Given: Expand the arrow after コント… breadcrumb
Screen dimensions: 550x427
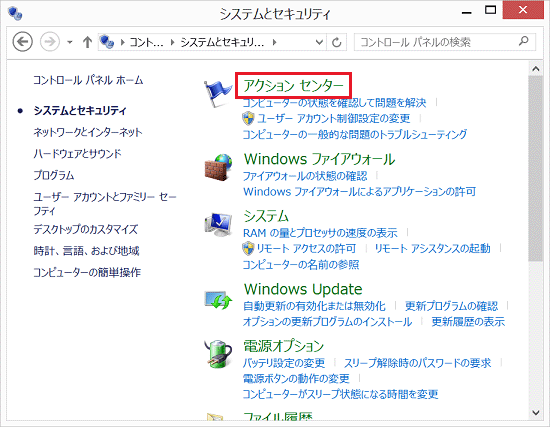Looking at the screenshot, I should point(172,42).
